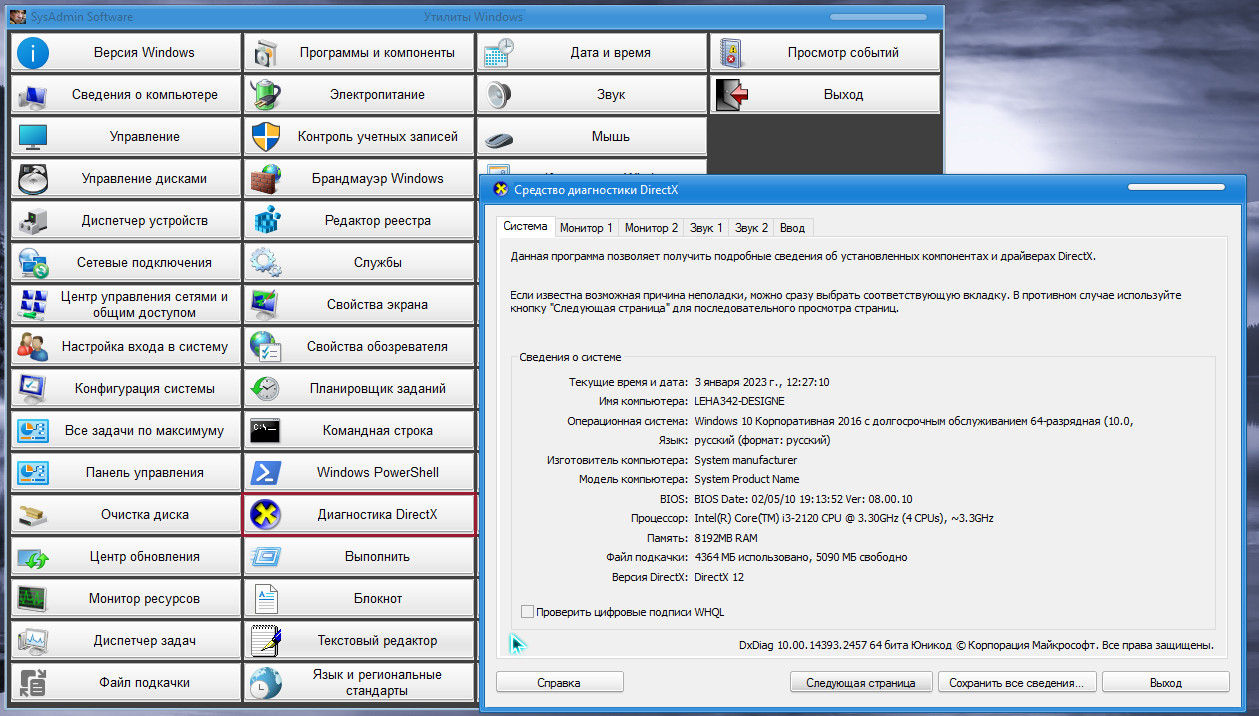1259x716 pixels.
Task: Click the Справка button in DirectX dialog
Action: (x=559, y=683)
